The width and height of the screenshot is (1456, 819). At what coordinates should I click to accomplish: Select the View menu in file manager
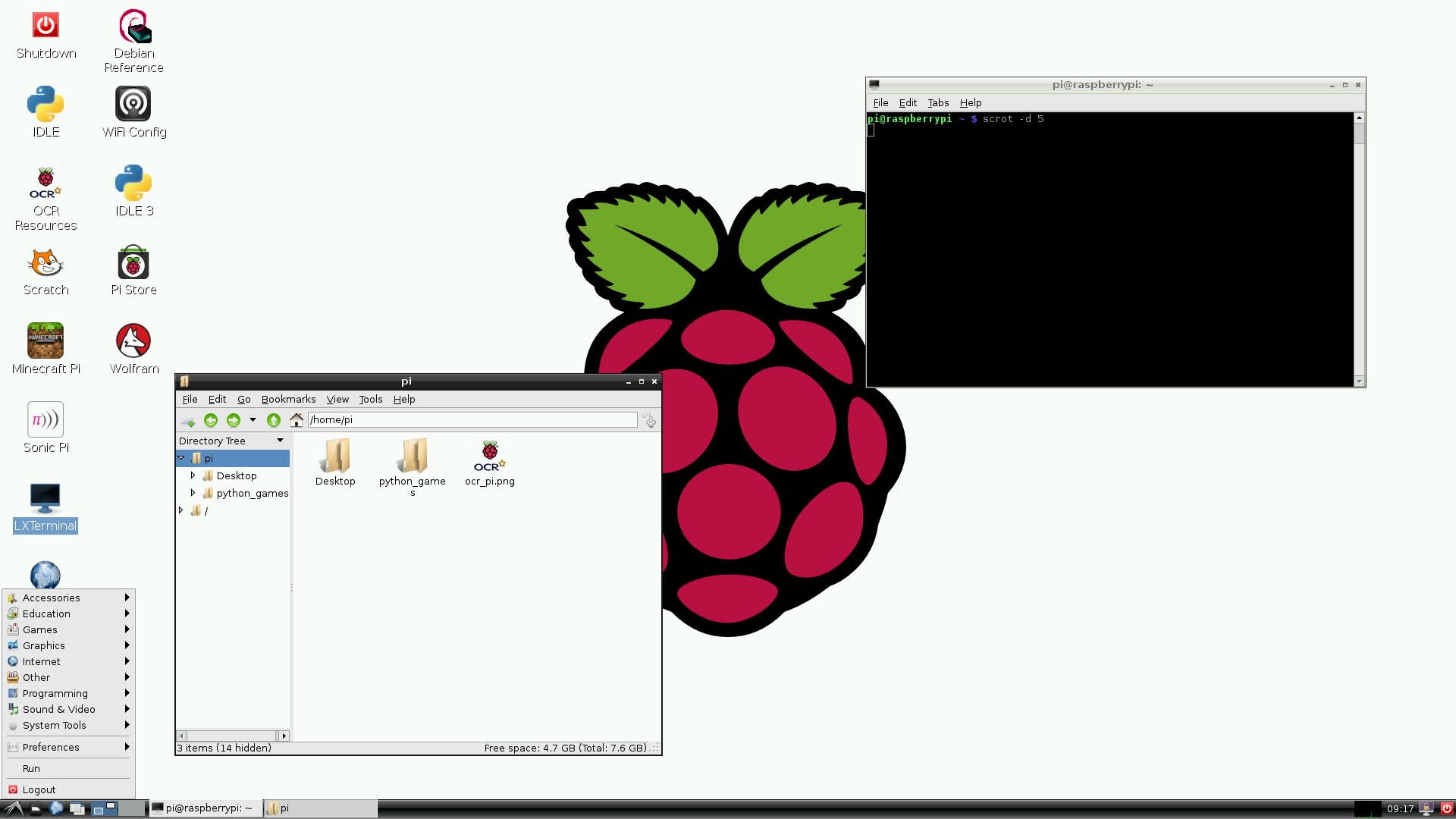[337, 399]
